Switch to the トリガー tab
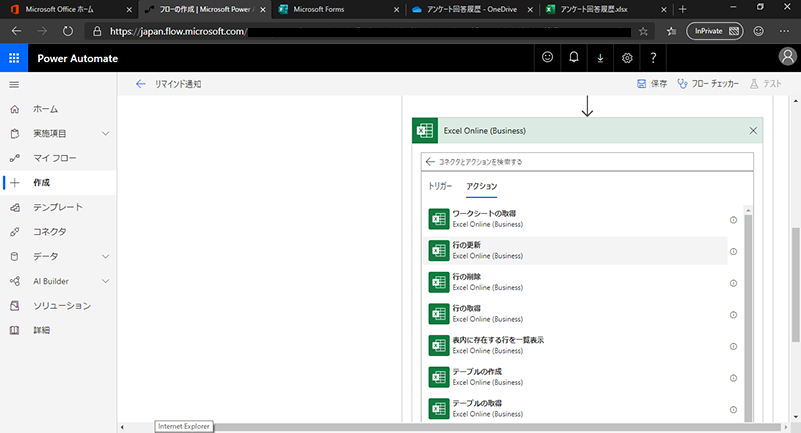This screenshot has width=801, height=433. (440, 186)
